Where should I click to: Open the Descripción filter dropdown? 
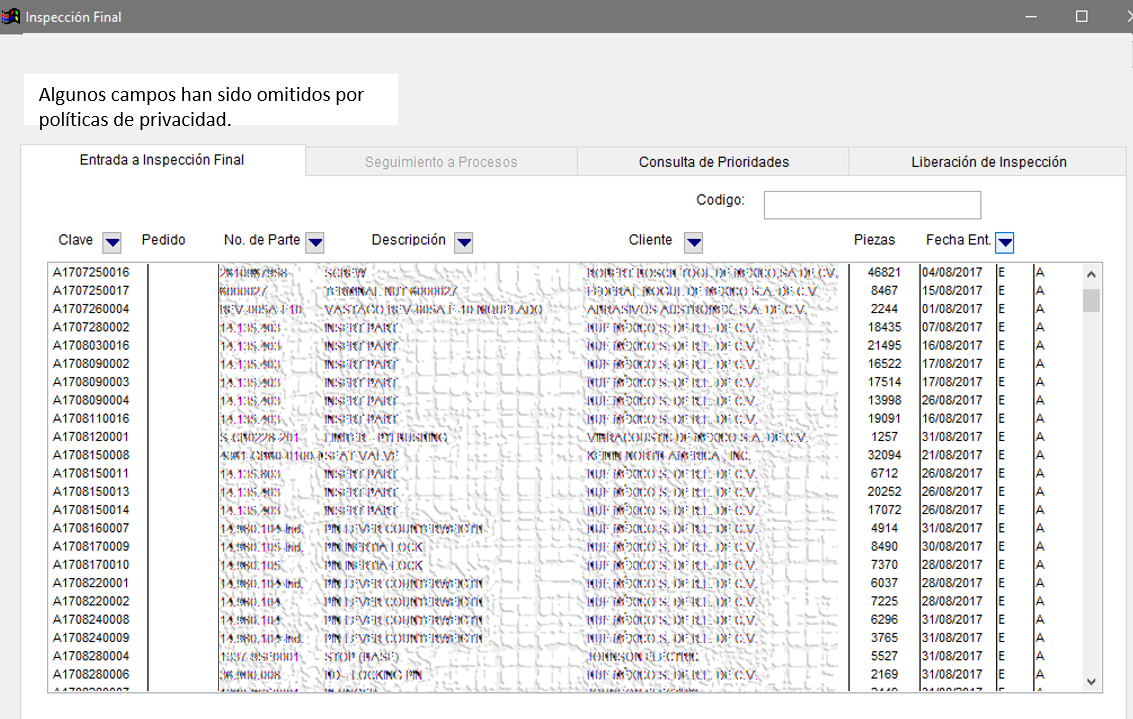tap(463, 242)
